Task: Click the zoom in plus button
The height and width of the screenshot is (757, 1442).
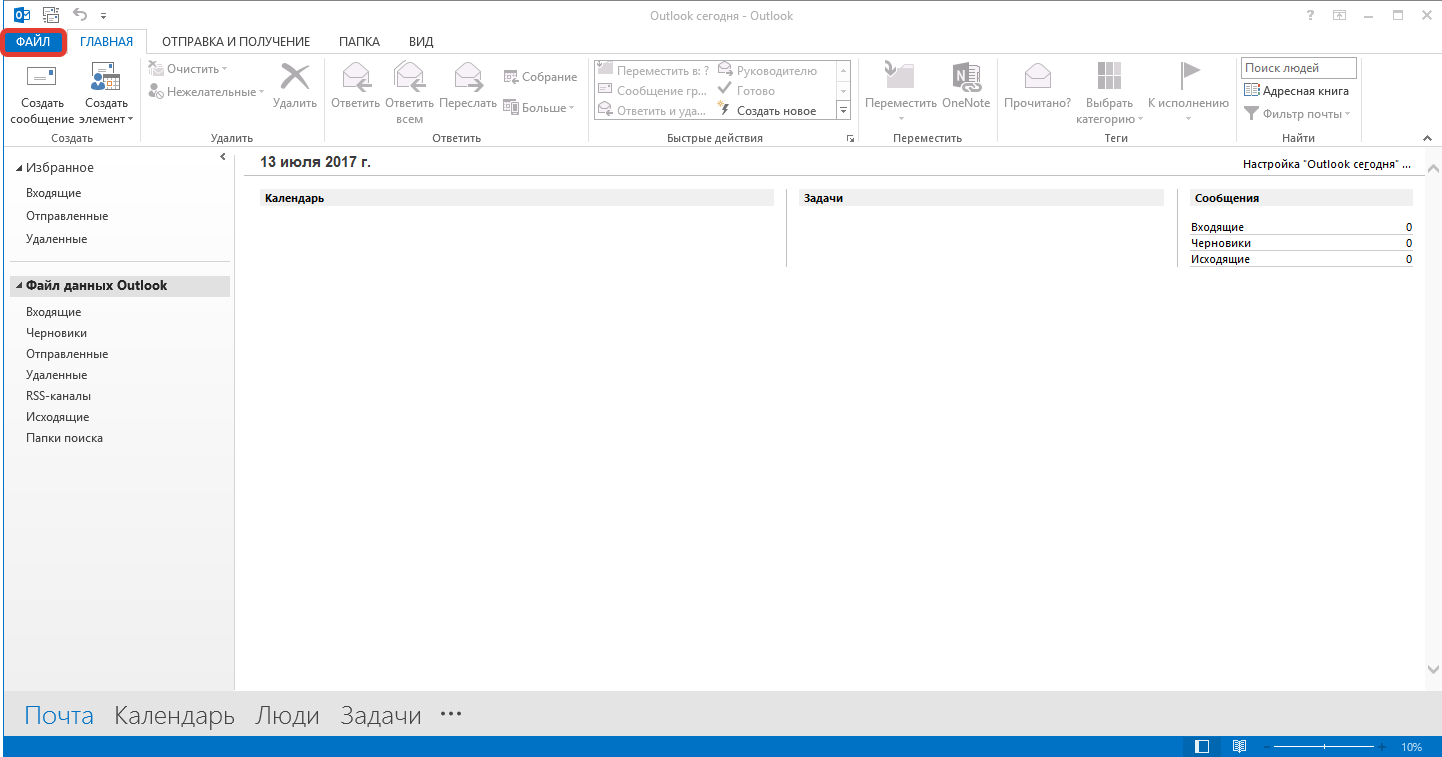Action: [1384, 747]
